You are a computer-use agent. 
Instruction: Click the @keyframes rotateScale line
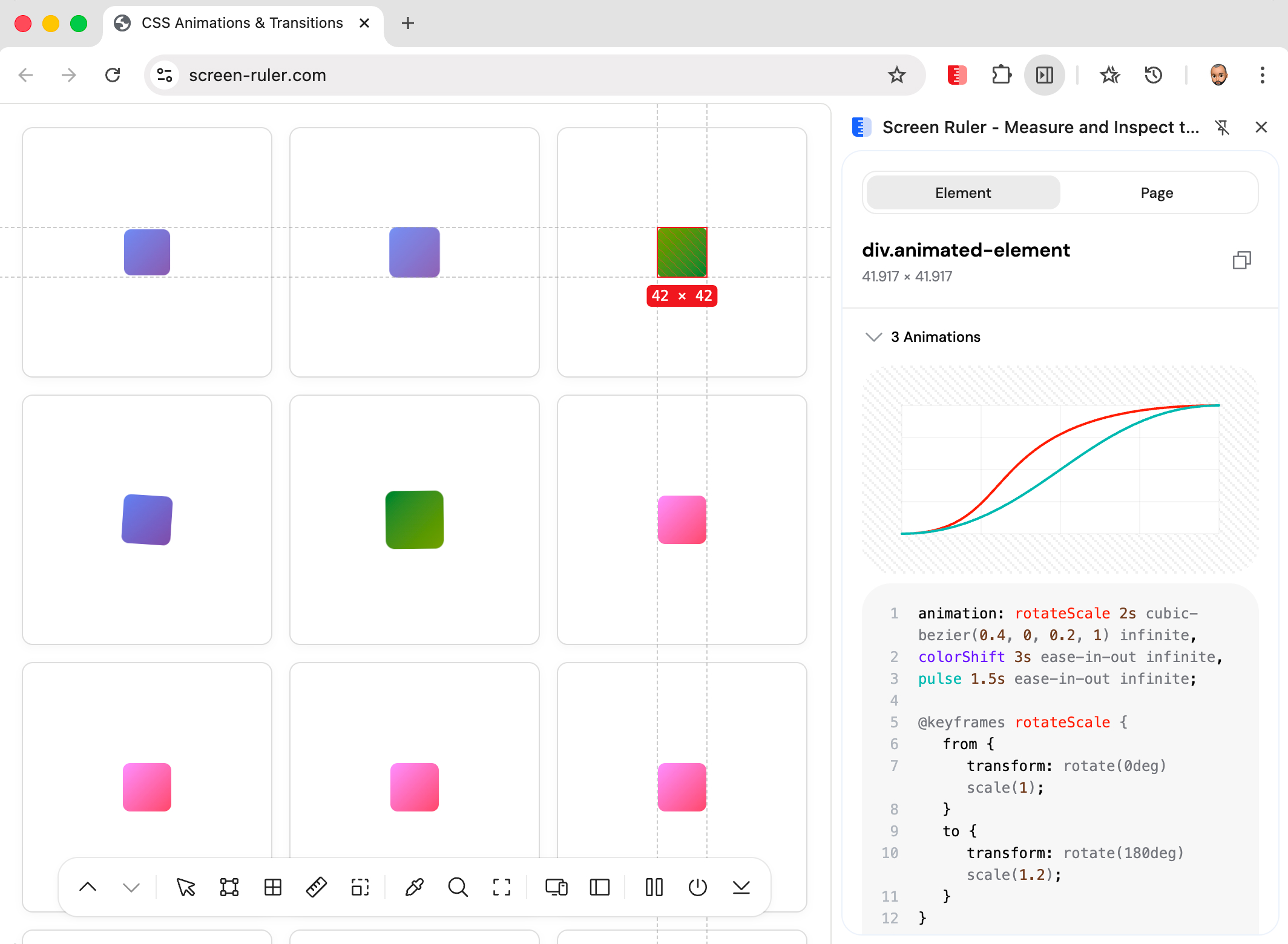click(1023, 722)
